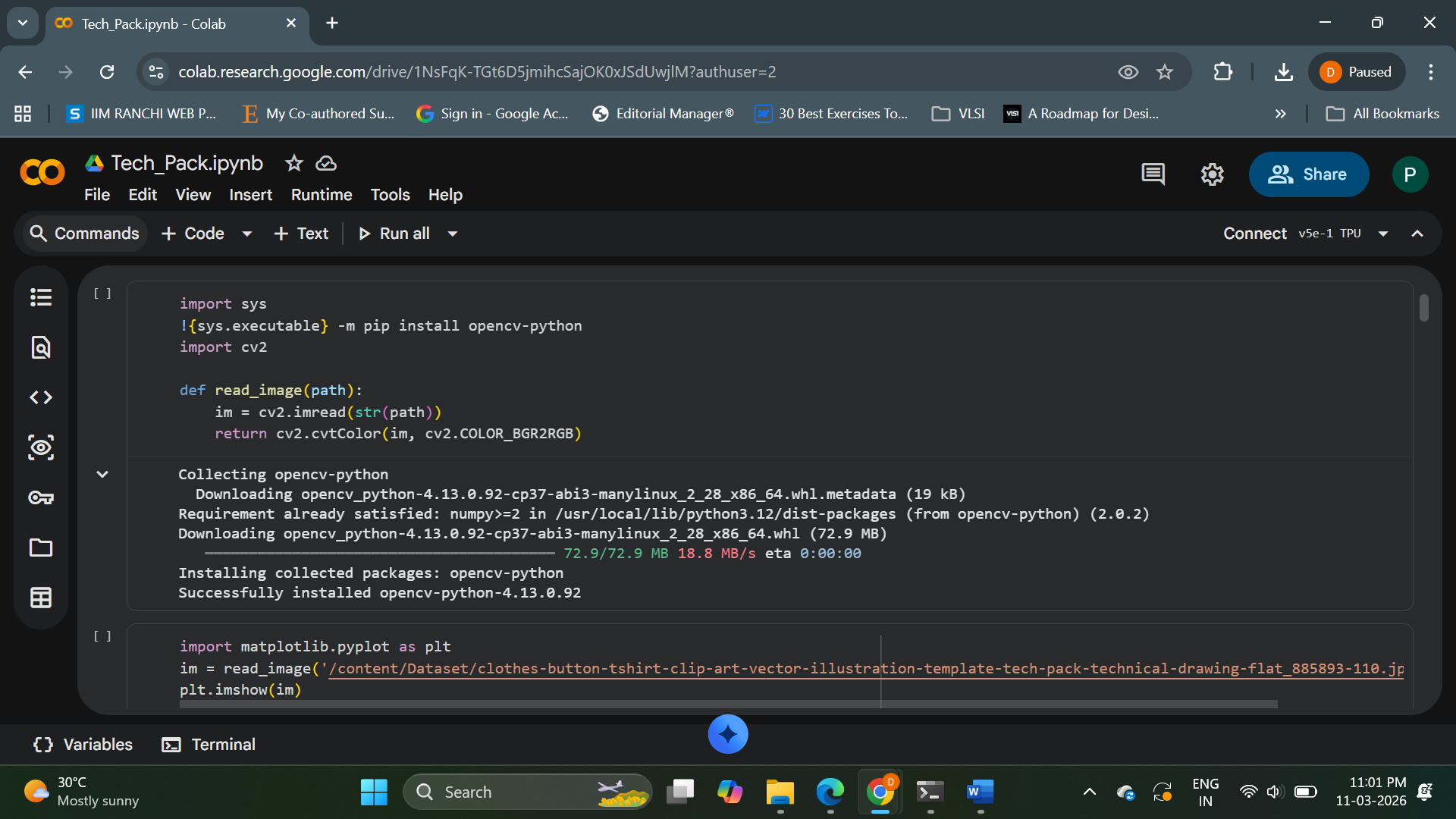Collapse the first cell output chevron
Viewport: 1456px width, 819px height.
pyautogui.click(x=102, y=475)
